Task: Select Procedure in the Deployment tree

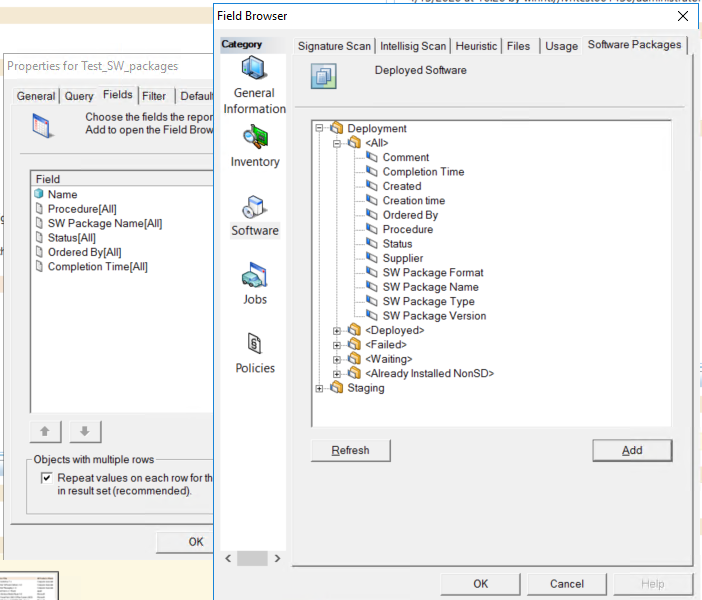Action: click(408, 229)
